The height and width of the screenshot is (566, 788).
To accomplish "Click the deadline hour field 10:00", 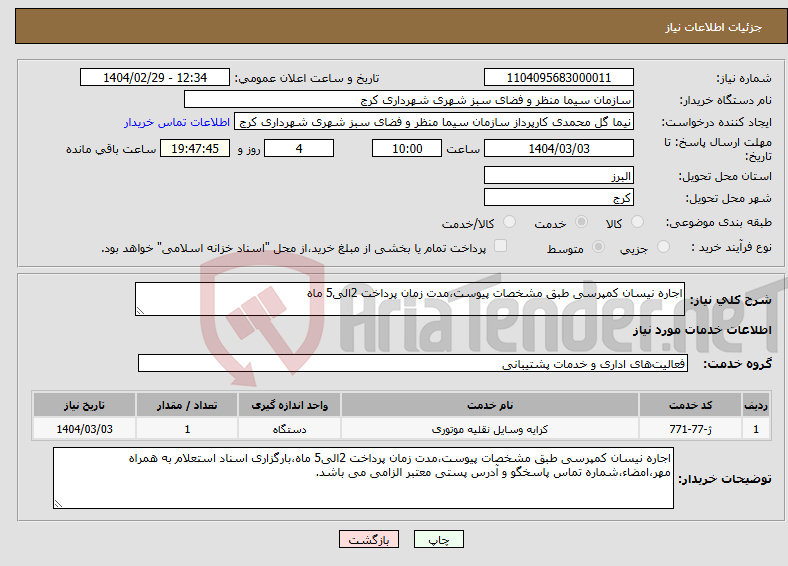I will [407, 148].
